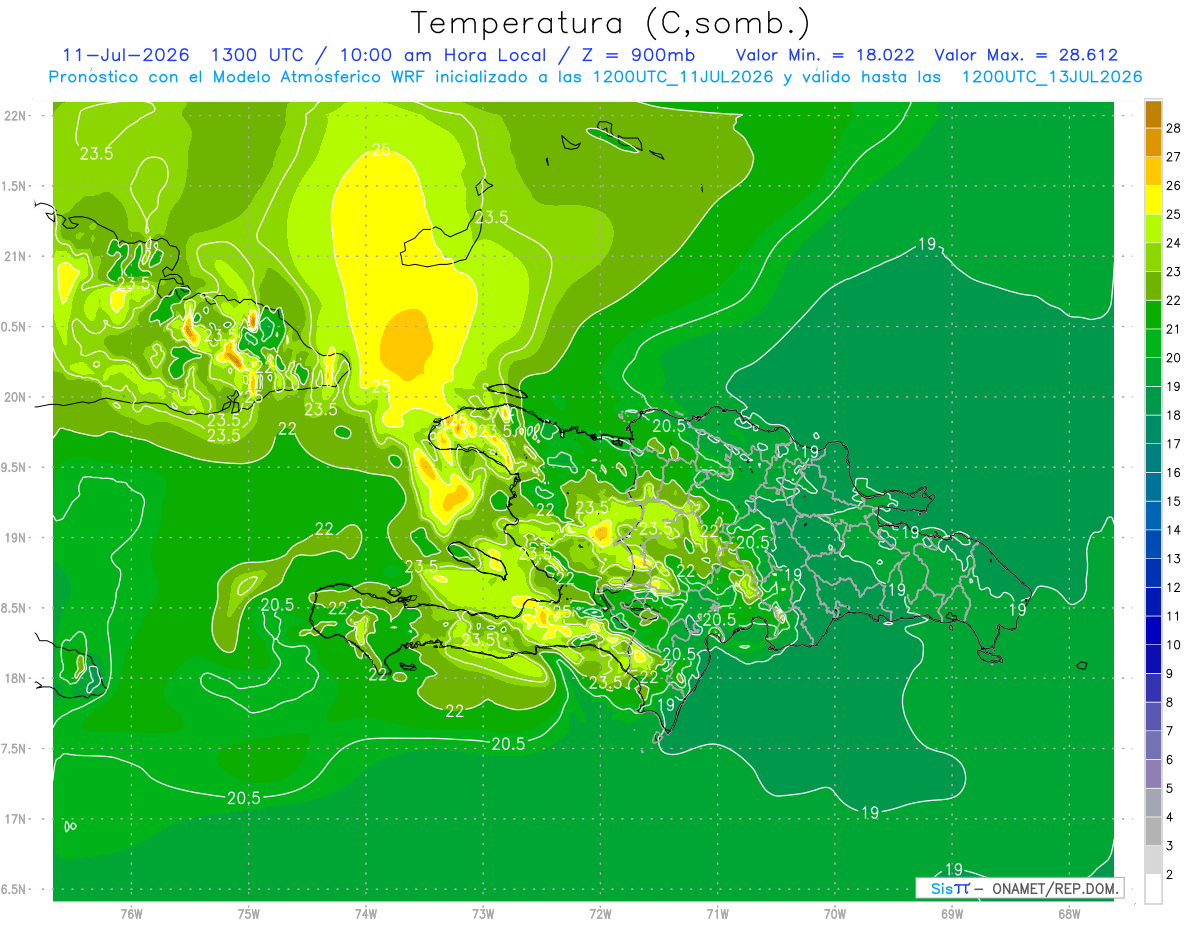Image resolution: width=1200 pixels, height=927 pixels.
Task: Click the "75W" longitude axis label
Action: click(x=248, y=913)
